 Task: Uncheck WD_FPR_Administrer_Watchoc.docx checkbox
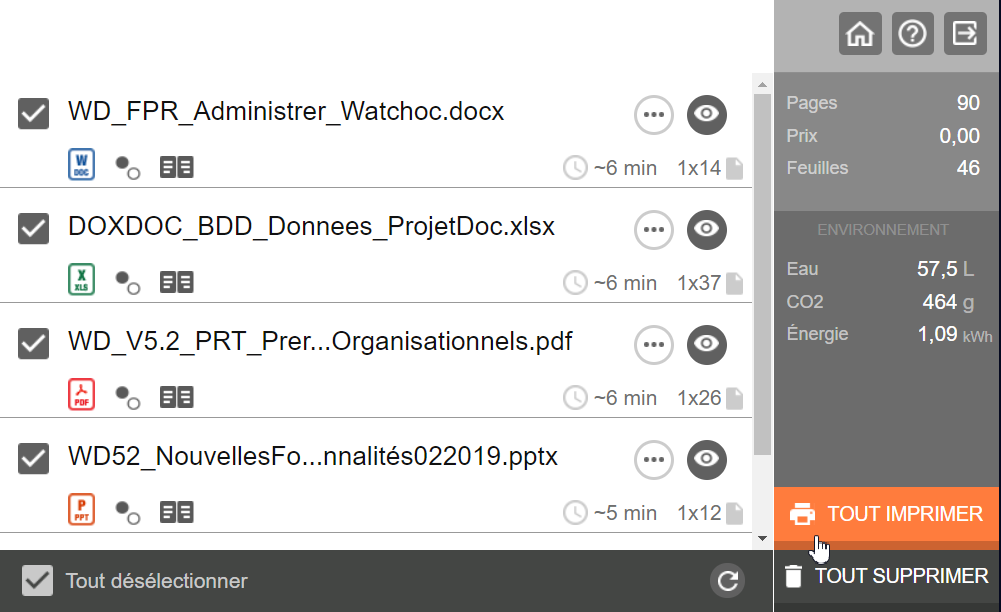(35, 114)
